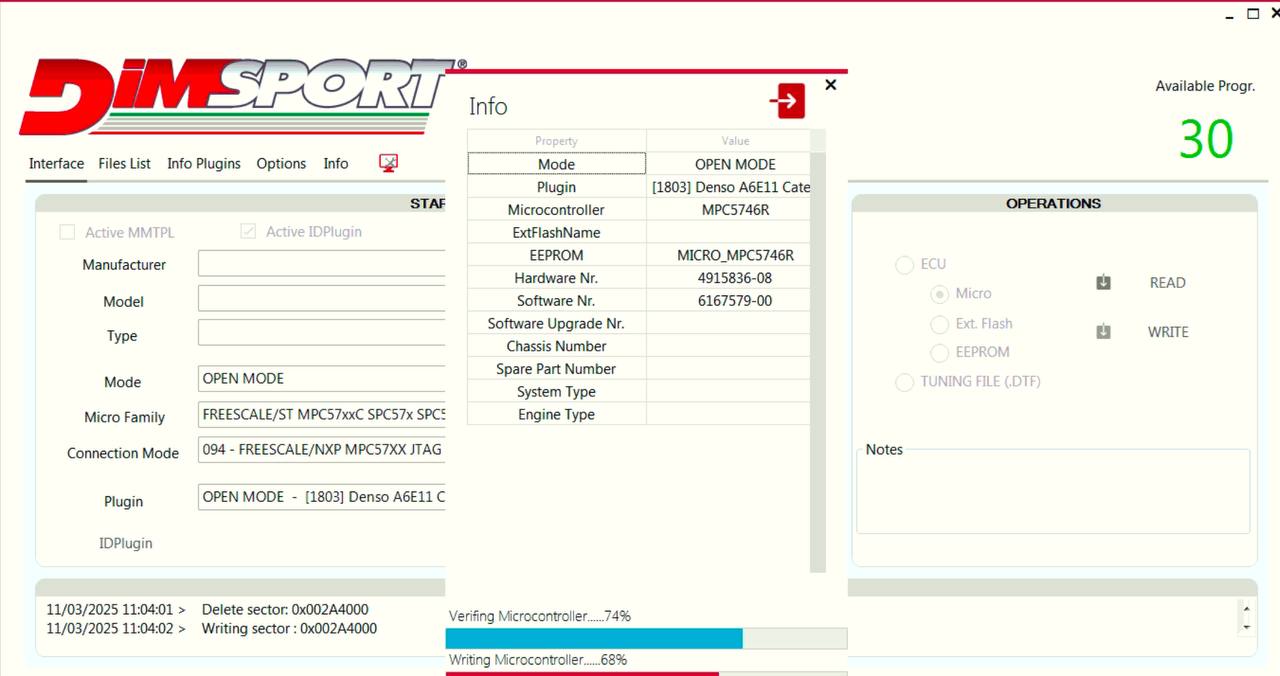The image size is (1280, 676).
Task: Select the Mode property cell
Action: [x=556, y=164]
